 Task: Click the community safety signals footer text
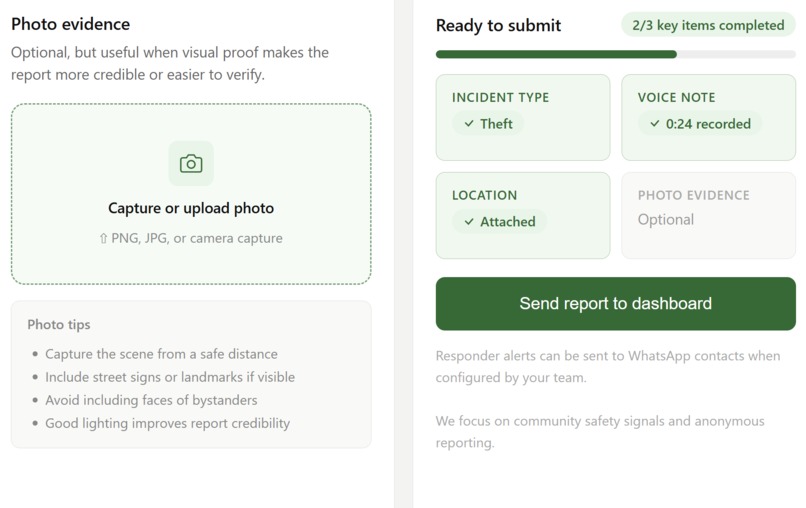pos(600,432)
